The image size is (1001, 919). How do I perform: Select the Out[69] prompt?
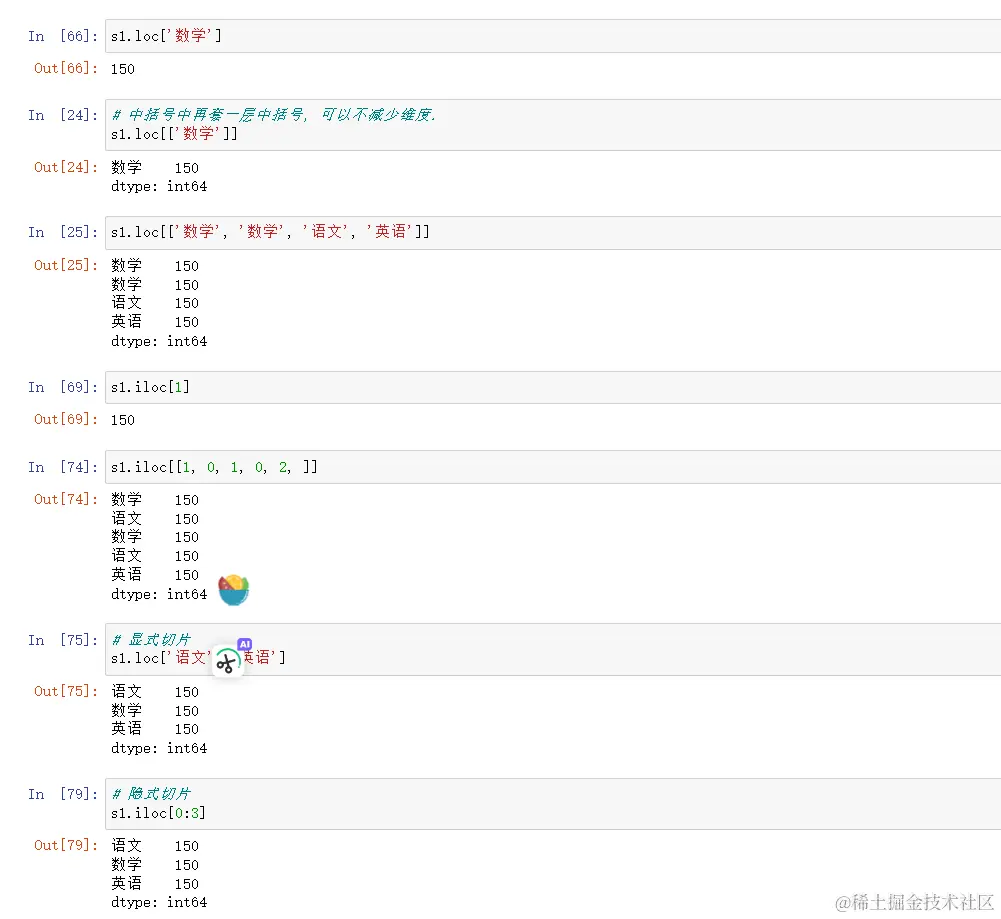coord(66,419)
